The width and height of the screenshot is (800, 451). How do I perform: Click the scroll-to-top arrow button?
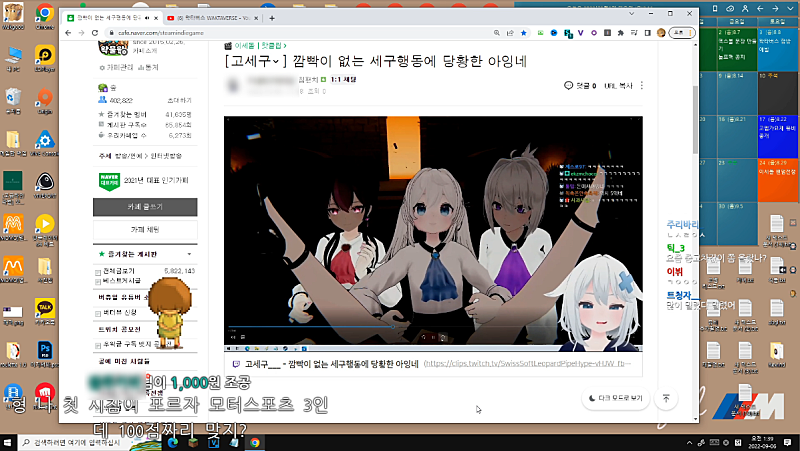666,398
